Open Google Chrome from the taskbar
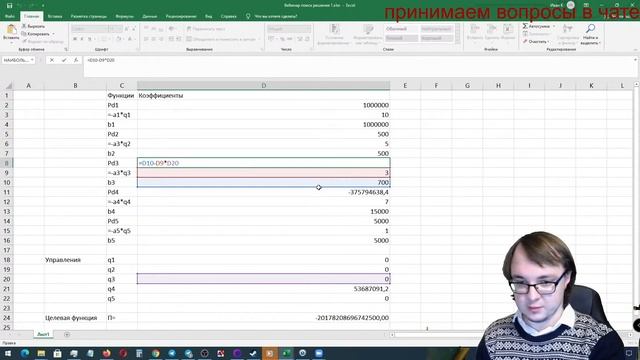 pos(156,353)
